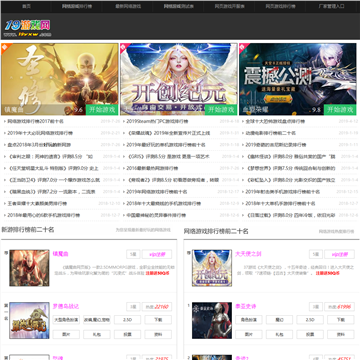Open 网页游戏开服表 nav item

(x=229, y=6)
